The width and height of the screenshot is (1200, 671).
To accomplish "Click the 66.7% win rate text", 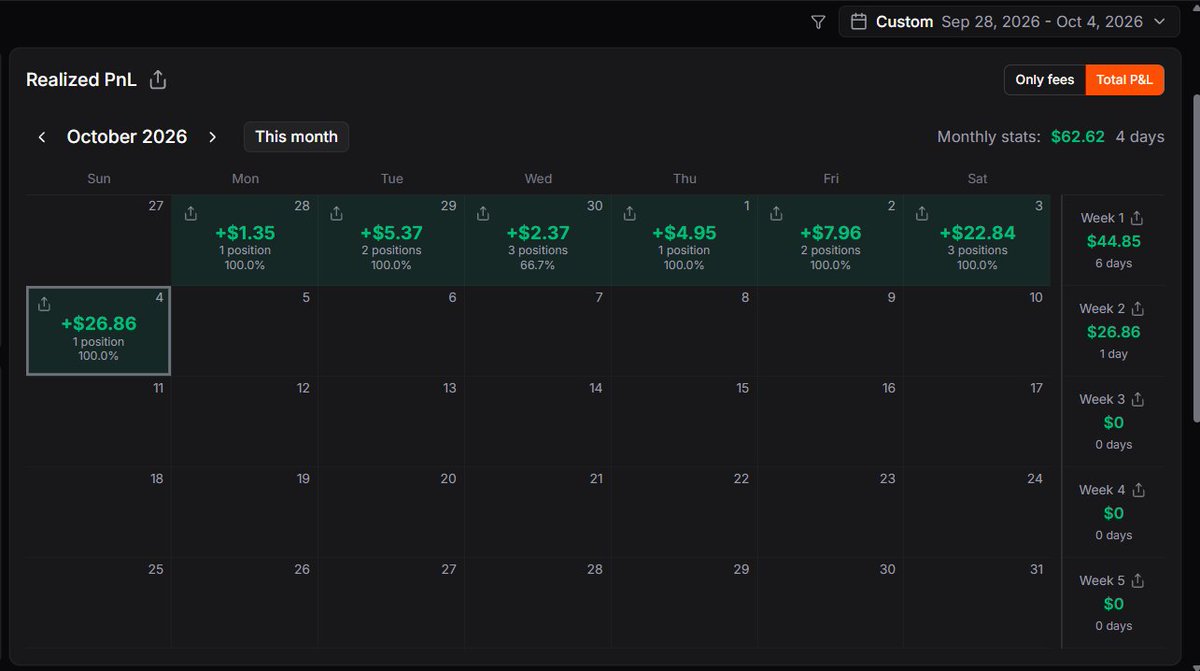I will tap(538, 265).
